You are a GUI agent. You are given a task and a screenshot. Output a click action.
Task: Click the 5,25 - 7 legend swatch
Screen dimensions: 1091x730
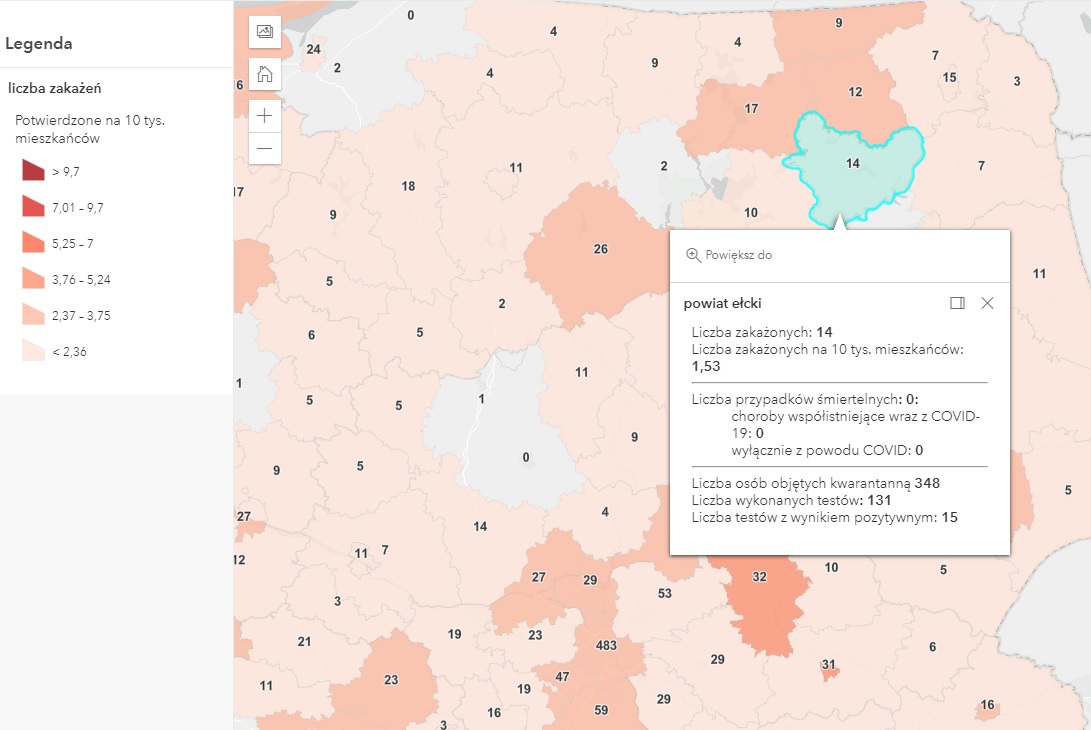click(x=33, y=243)
